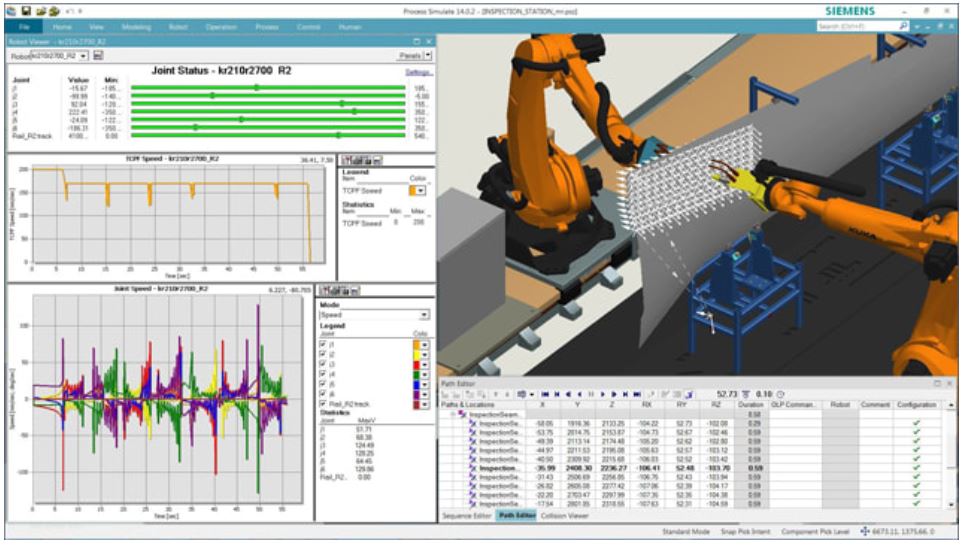Open the Settings link in Joint Status
The image size is (973, 554).
point(418,72)
